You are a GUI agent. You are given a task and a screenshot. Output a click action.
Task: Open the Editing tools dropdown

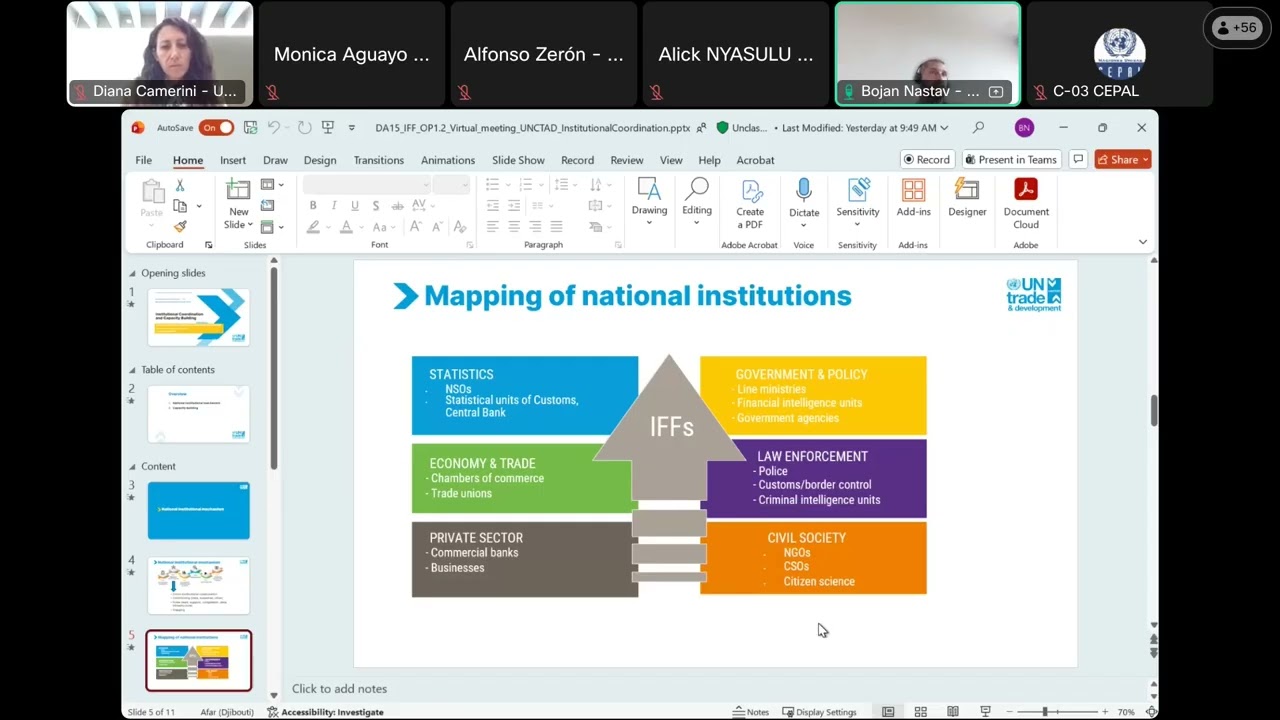697,200
